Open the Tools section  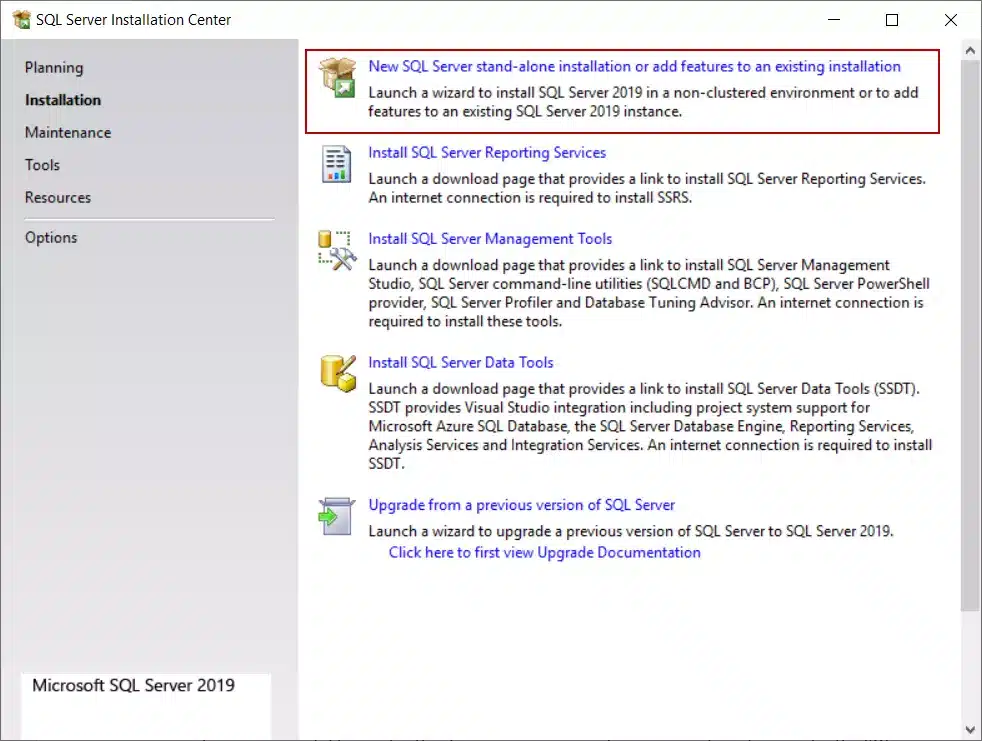[x=43, y=165]
